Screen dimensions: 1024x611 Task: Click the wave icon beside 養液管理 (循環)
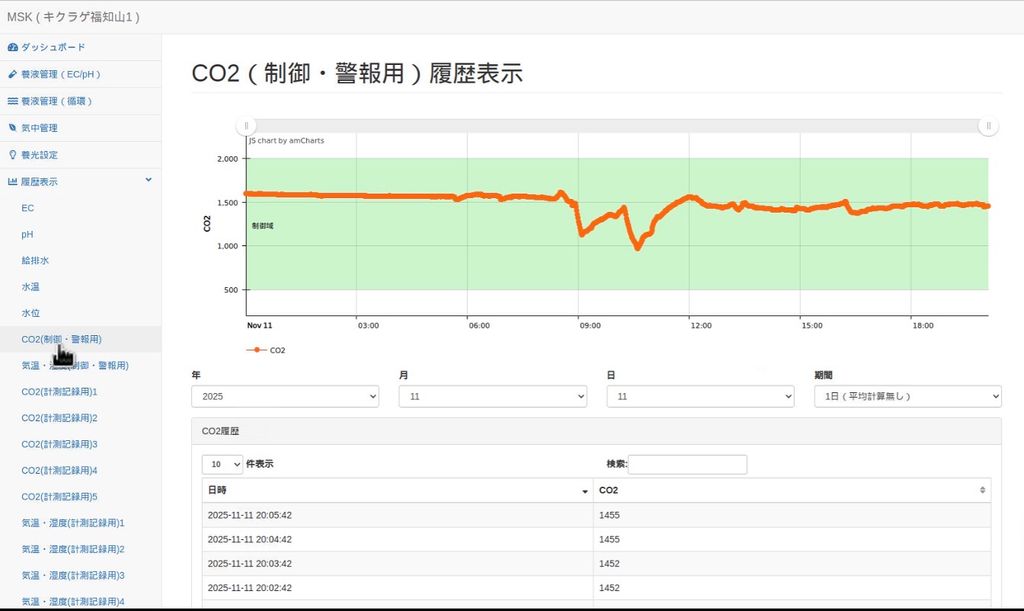click(x=13, y=101)
